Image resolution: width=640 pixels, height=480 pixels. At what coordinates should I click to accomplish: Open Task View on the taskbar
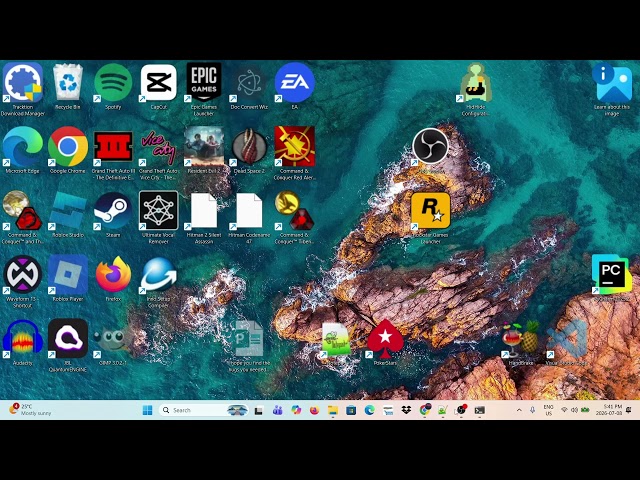tap(258, 411)
